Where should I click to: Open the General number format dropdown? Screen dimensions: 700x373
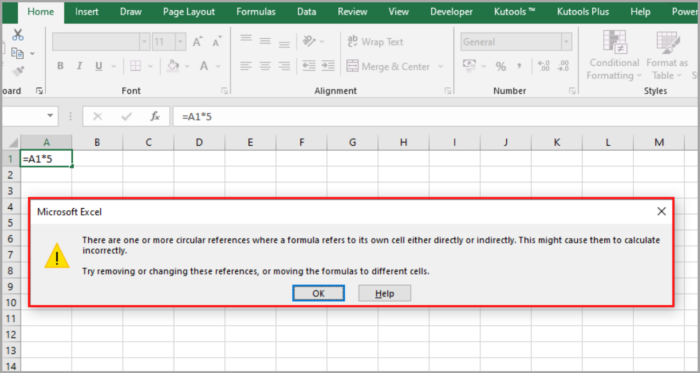click(x=567, y=42)
